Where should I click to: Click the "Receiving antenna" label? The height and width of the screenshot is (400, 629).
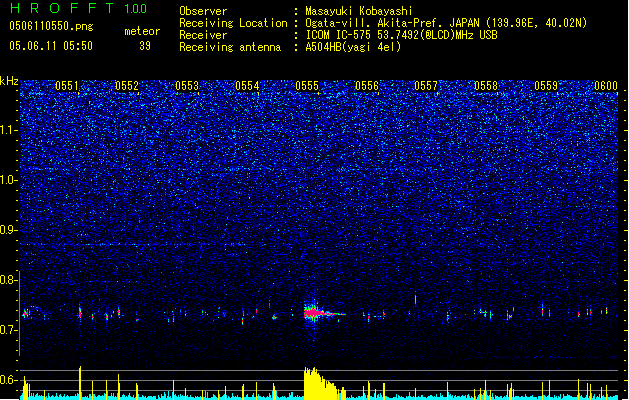pyautogui.click(x=230, y=47)
